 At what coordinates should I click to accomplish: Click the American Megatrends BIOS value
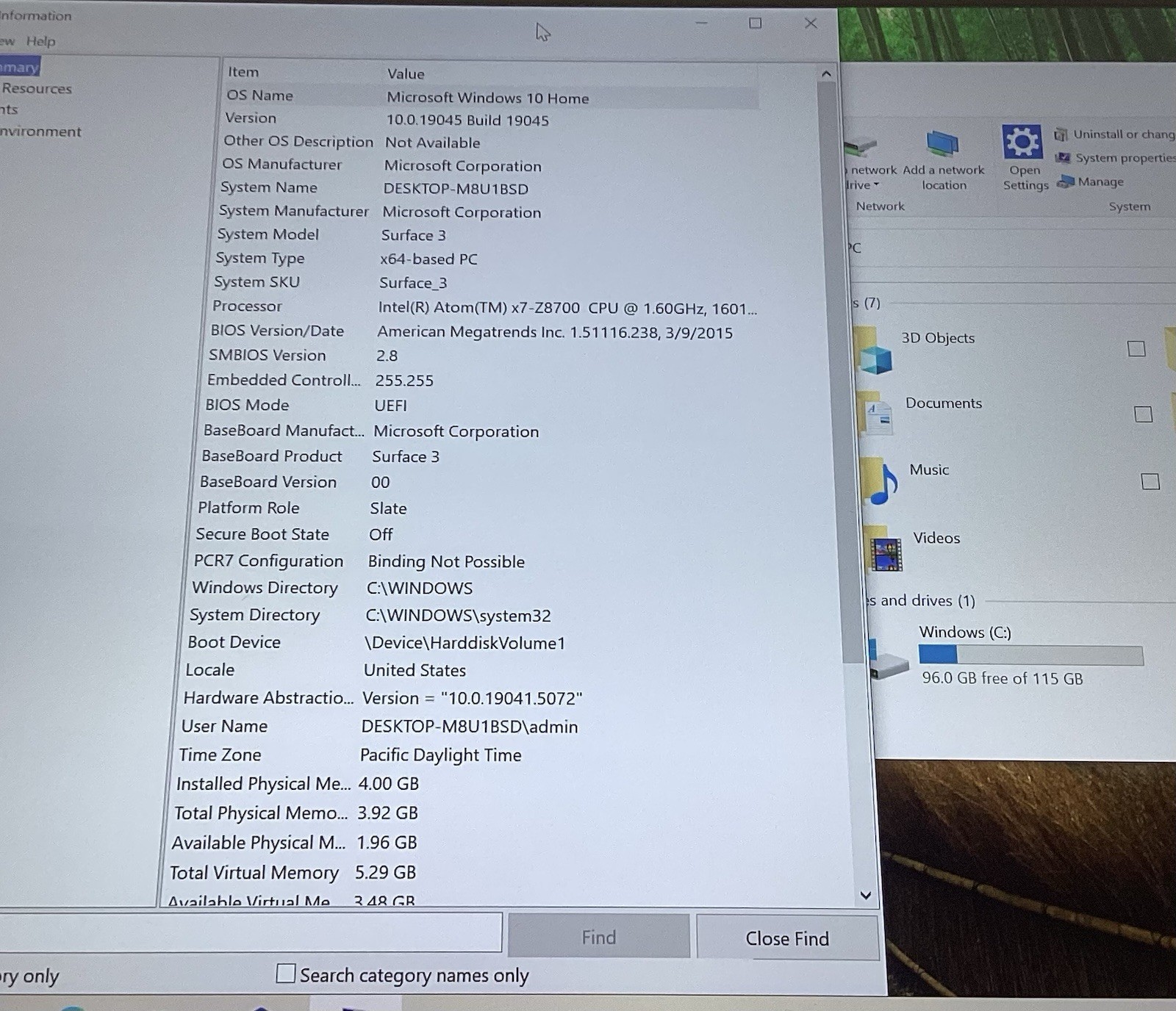coord(555,332)
